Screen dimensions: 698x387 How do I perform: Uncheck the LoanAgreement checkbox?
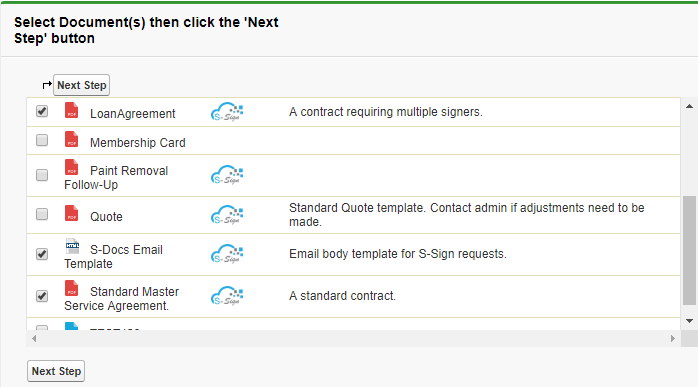(x=42, y=111)
